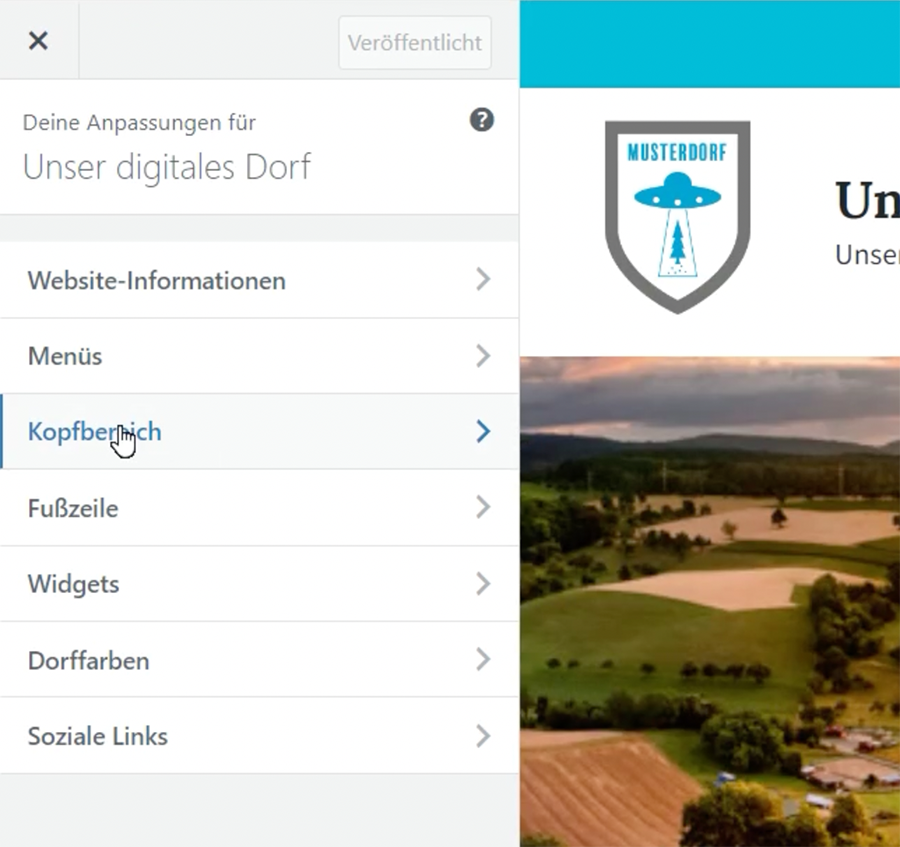Open the Website-Informationen section
This screenshot has width=900, height=847.
(157, 281)
